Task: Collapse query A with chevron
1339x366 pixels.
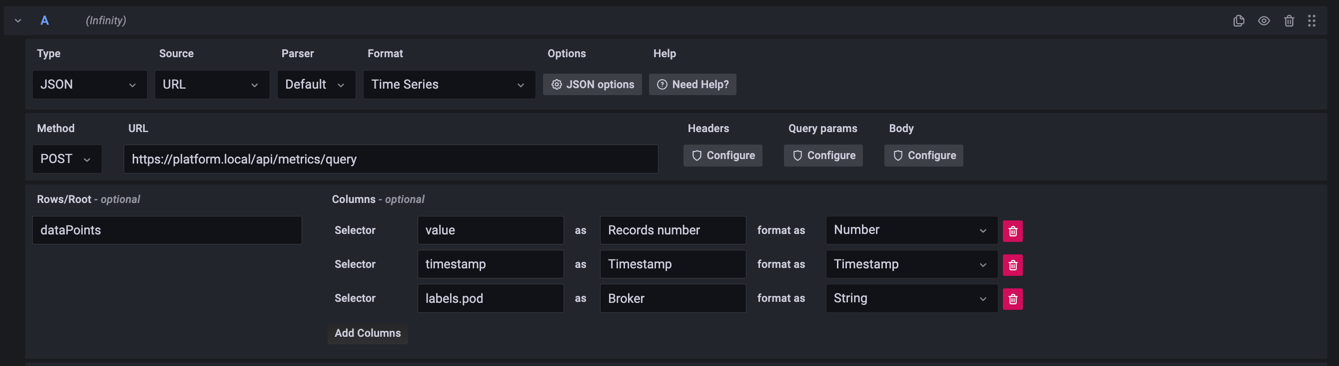Action: coord(18,21)
